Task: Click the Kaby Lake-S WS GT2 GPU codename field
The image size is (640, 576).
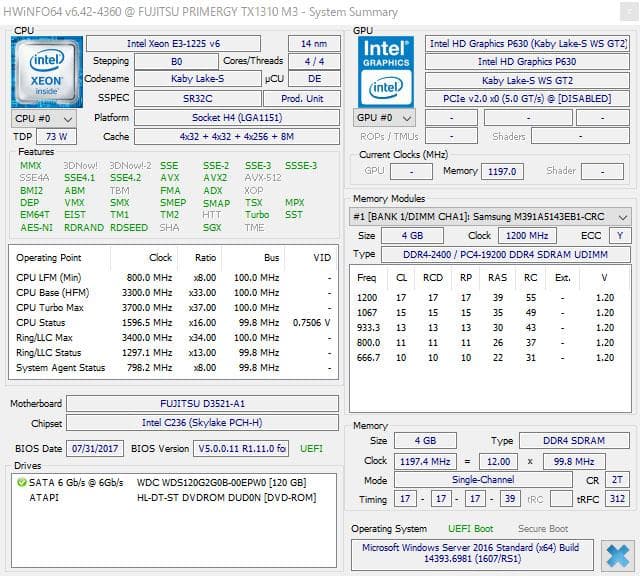Action: point(527,80)
